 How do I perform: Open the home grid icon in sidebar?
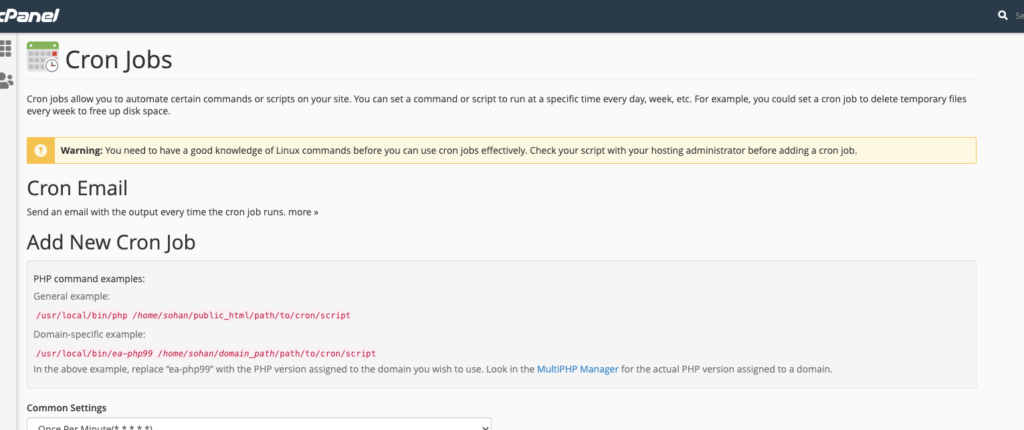click(6, 48)
